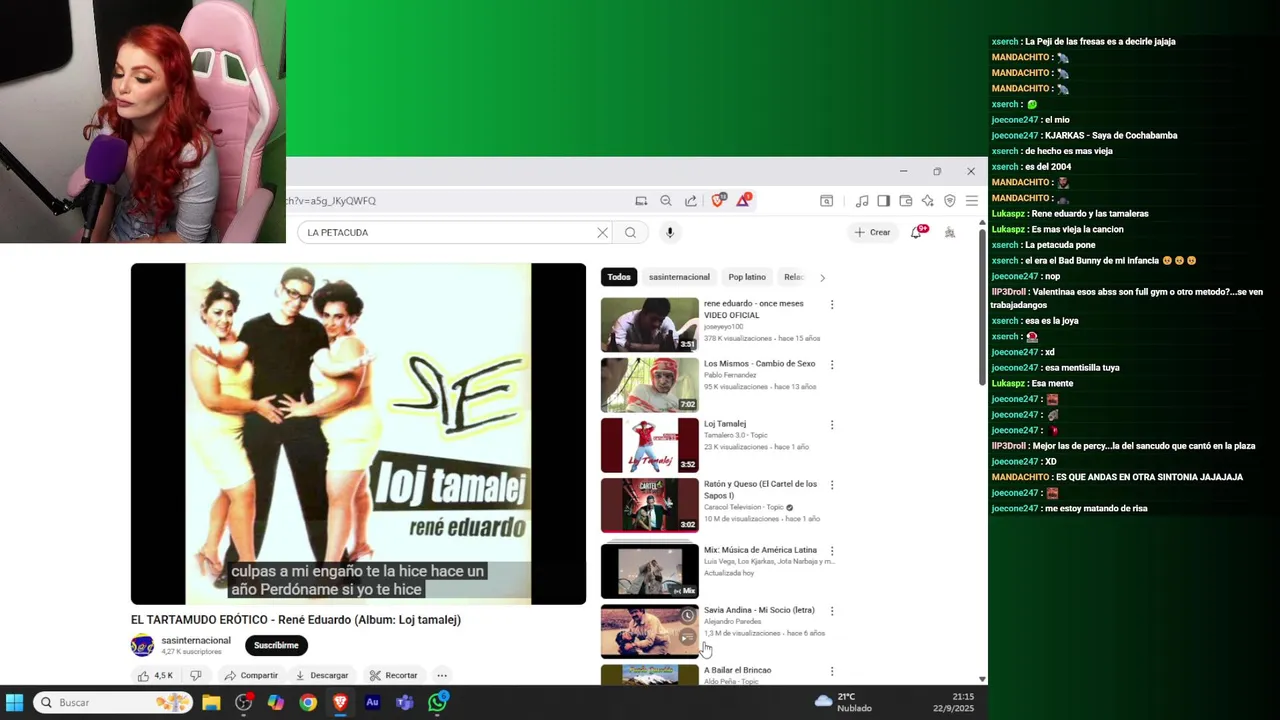The width and height of the screenshot is (1280, 720).
Task: Click the share page icon in address bar
Action: 691,201
